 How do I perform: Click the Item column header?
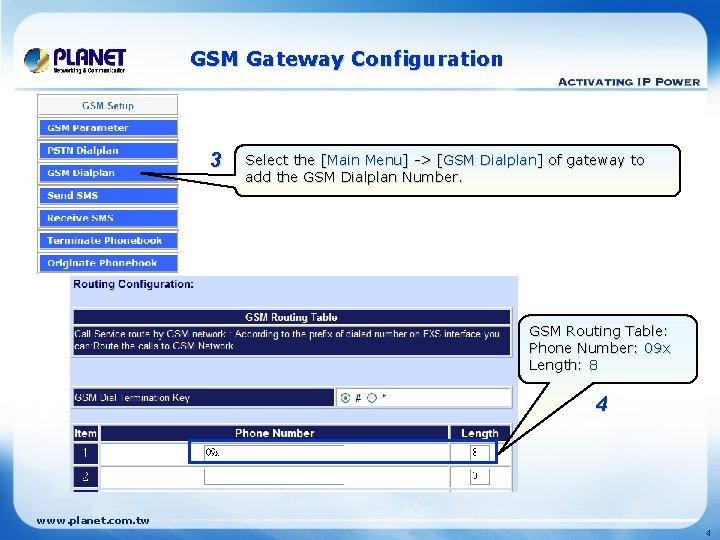tap(85, 433)
